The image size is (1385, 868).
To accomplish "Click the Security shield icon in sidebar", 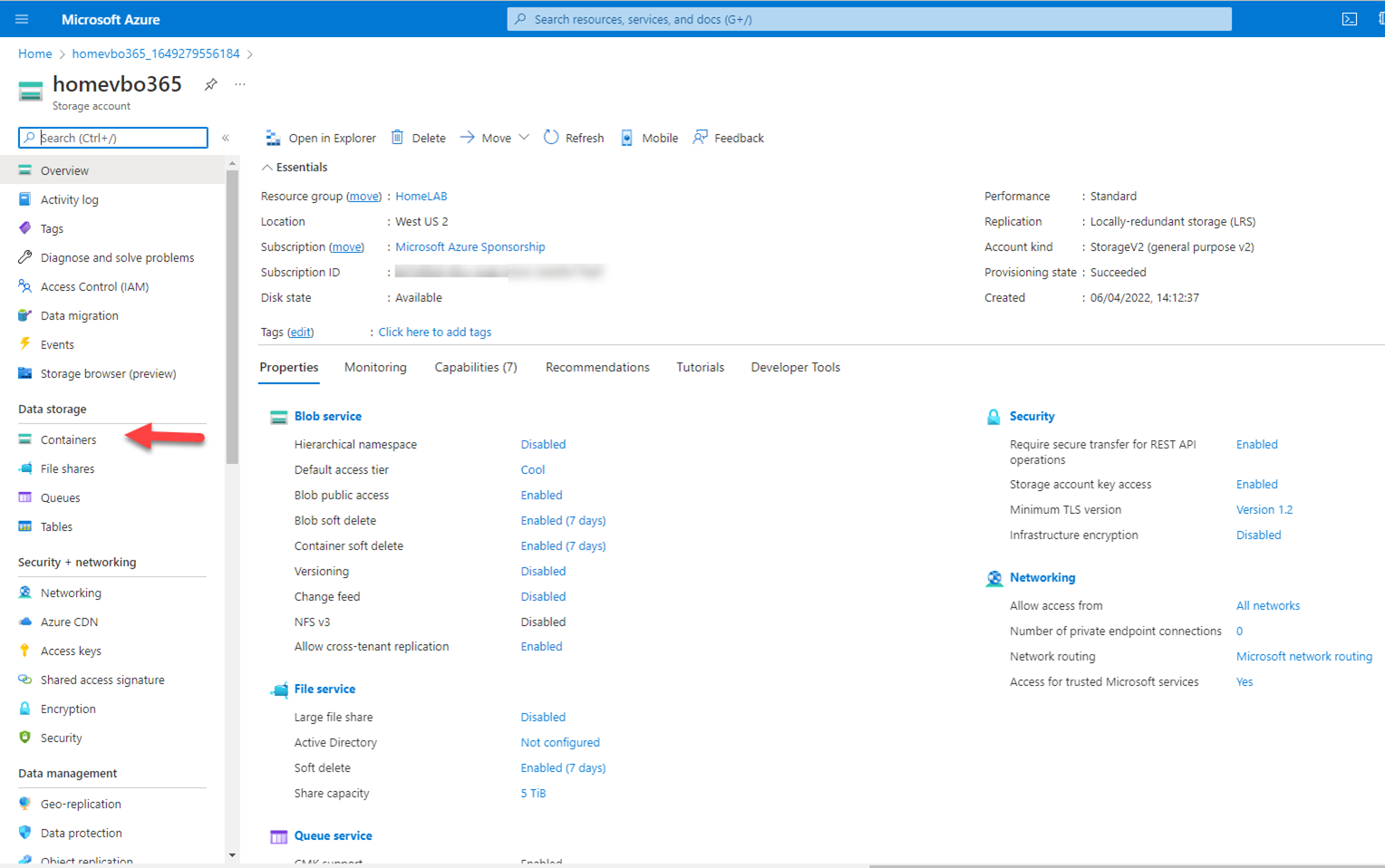I will coord(25,738).
